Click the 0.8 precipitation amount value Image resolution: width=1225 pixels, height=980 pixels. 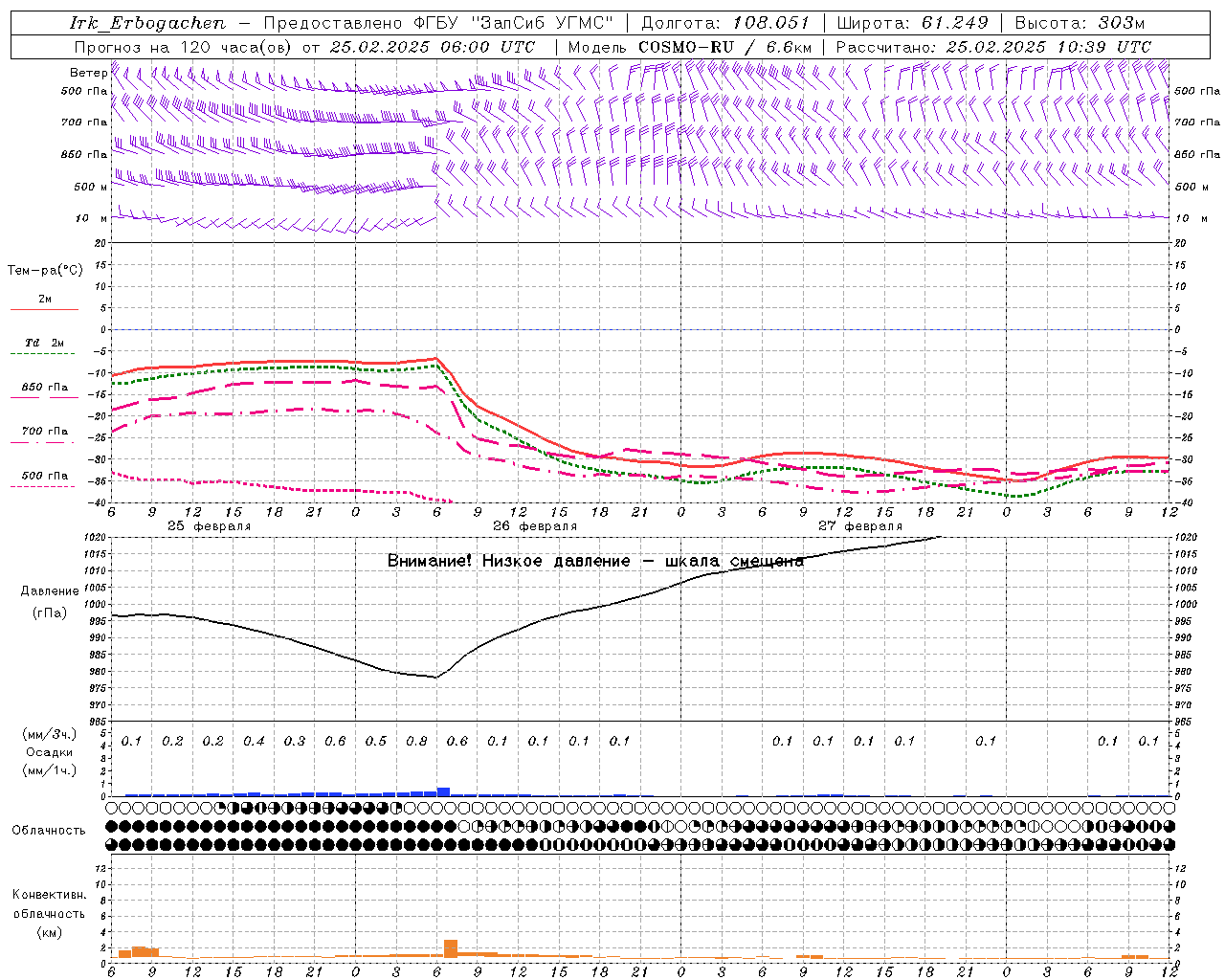click(x=416, y=742)
